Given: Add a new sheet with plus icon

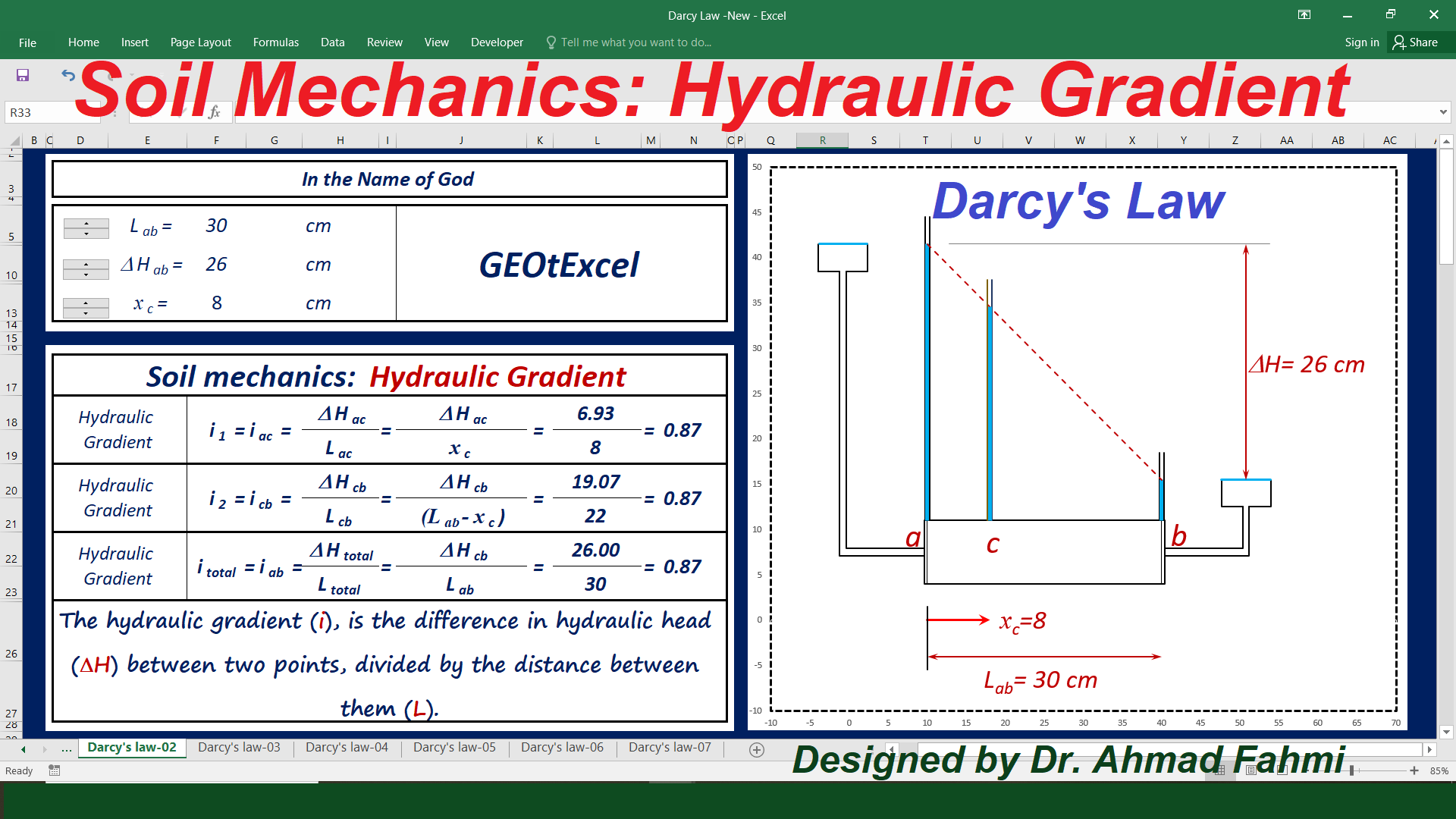Looking at the screenshot, I should coord(756,749).
